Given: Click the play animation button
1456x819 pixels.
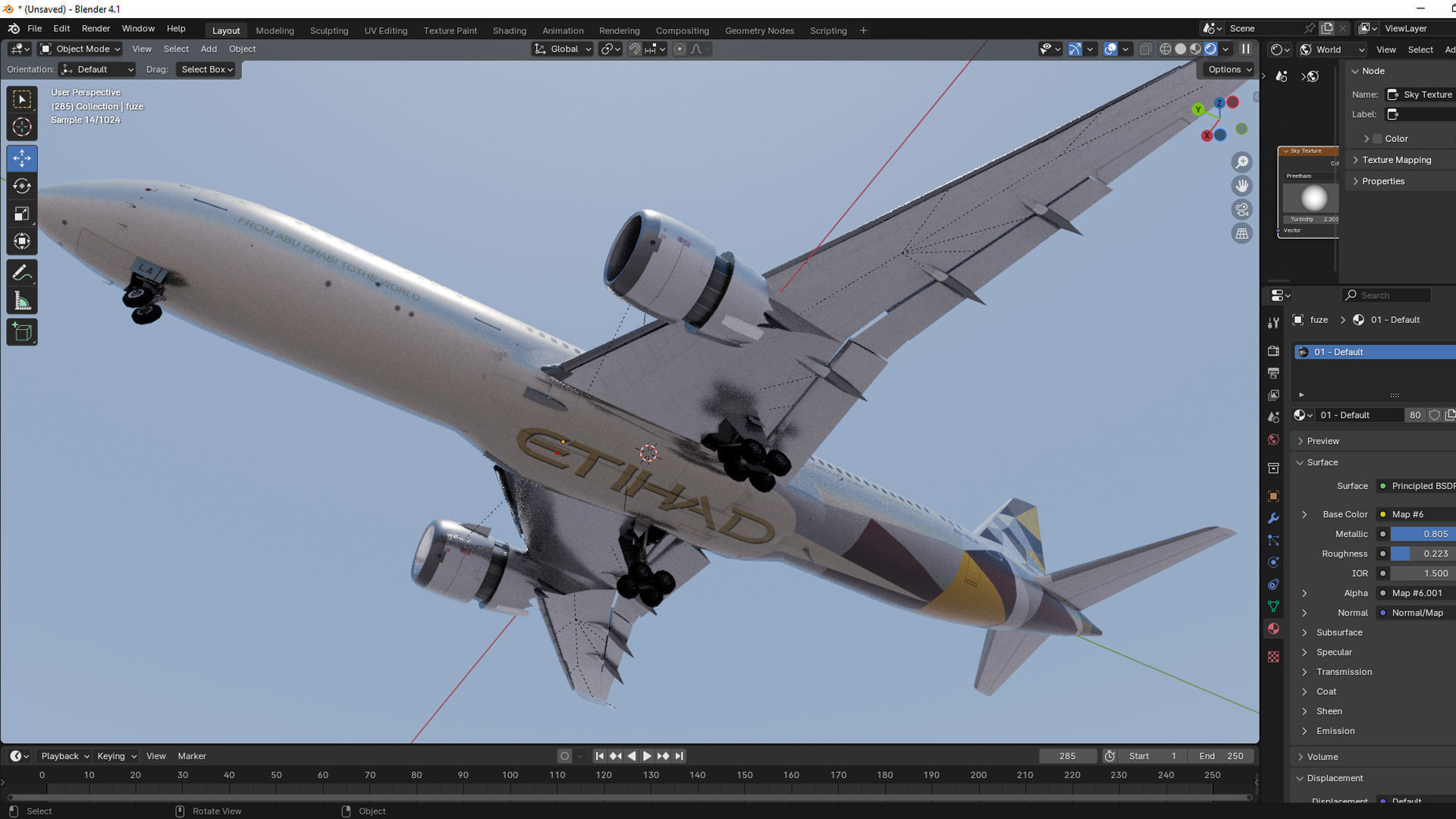Looking at the screenshot, I should [x=647, y=756].
